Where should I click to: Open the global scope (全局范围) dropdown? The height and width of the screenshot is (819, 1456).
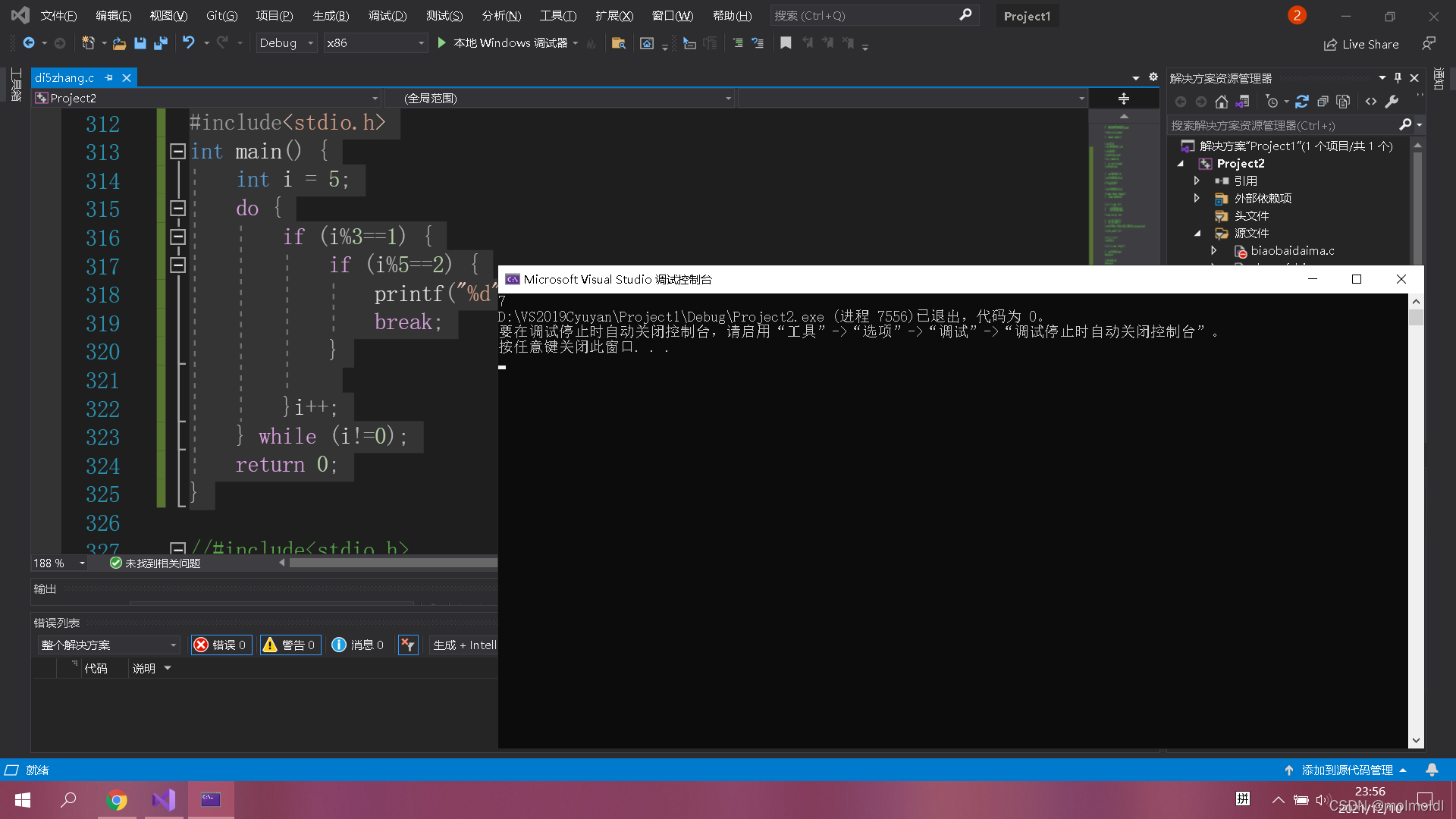[559, 98]
